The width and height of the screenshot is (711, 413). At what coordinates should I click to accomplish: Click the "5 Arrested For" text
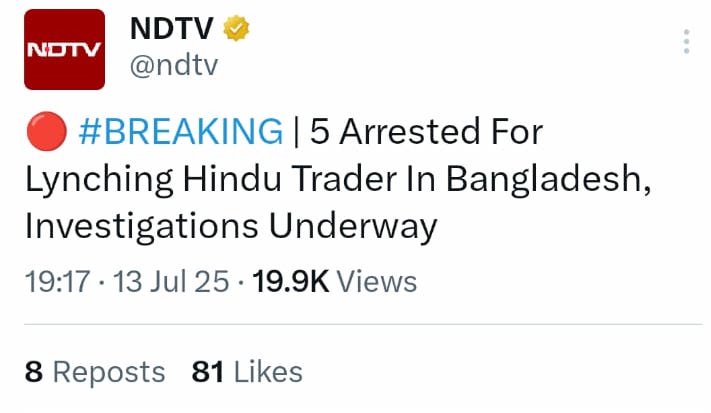click(426, 130)
